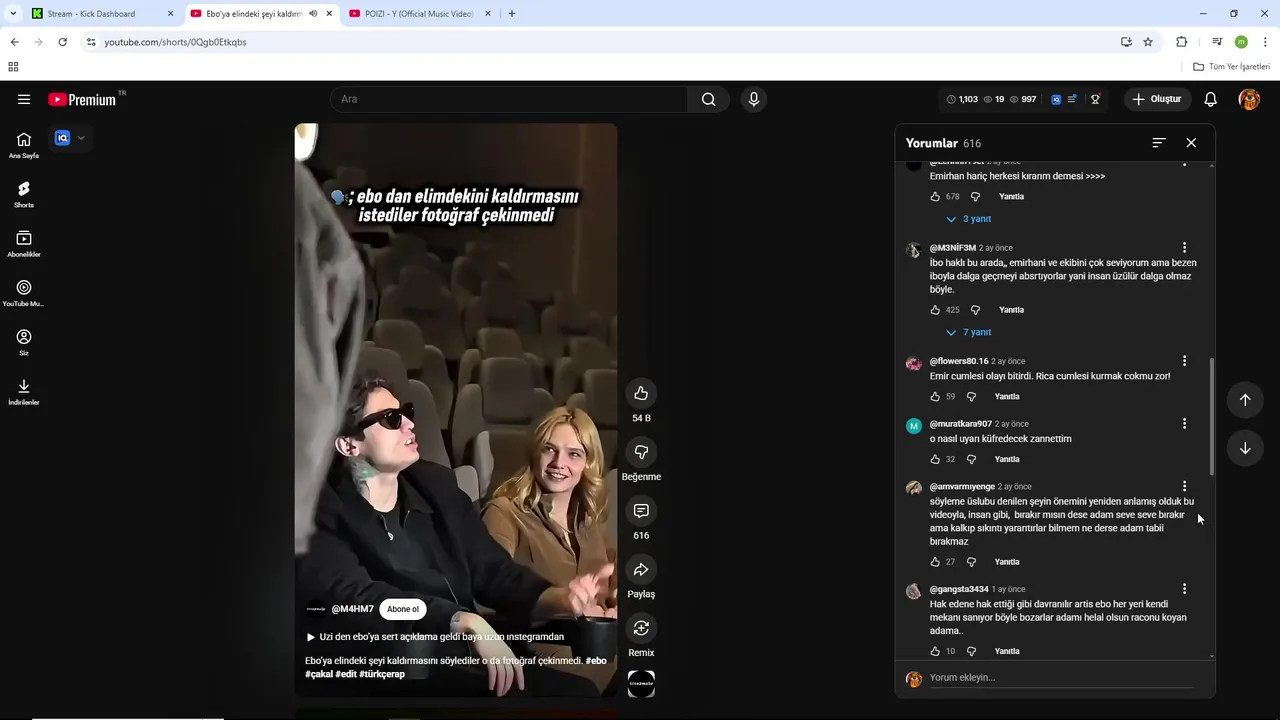
Task: Reload the page
Action: pos(62,42)
